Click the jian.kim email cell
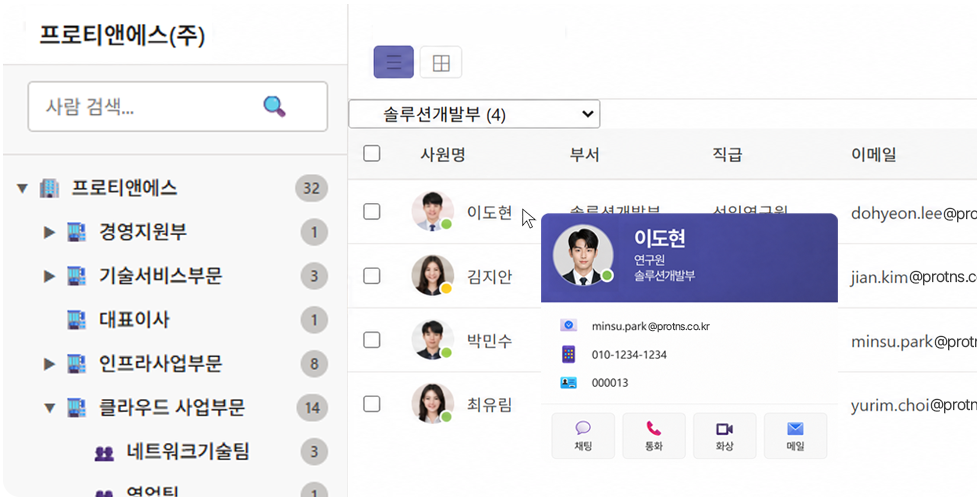This screenshot has width=980, height=500. click(913, 277)
